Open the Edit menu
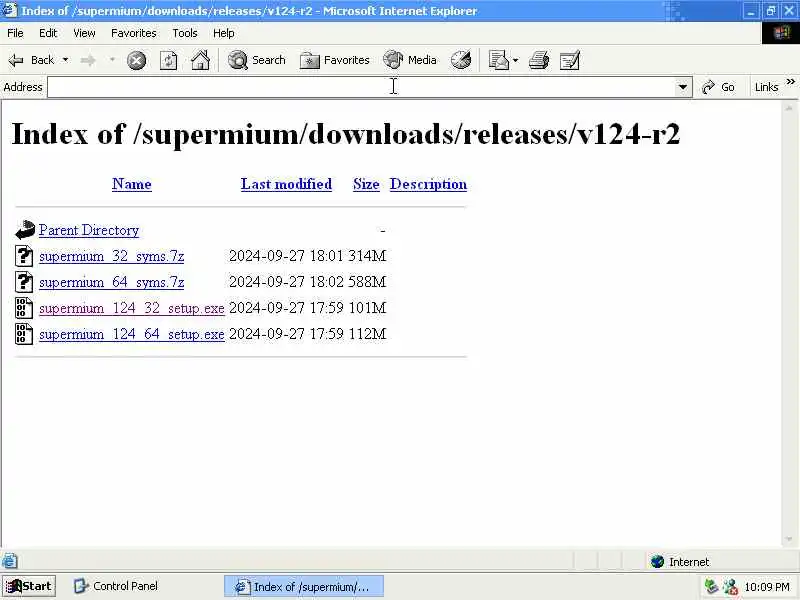This screenshot has height=600, width=800. coord(48,33)
